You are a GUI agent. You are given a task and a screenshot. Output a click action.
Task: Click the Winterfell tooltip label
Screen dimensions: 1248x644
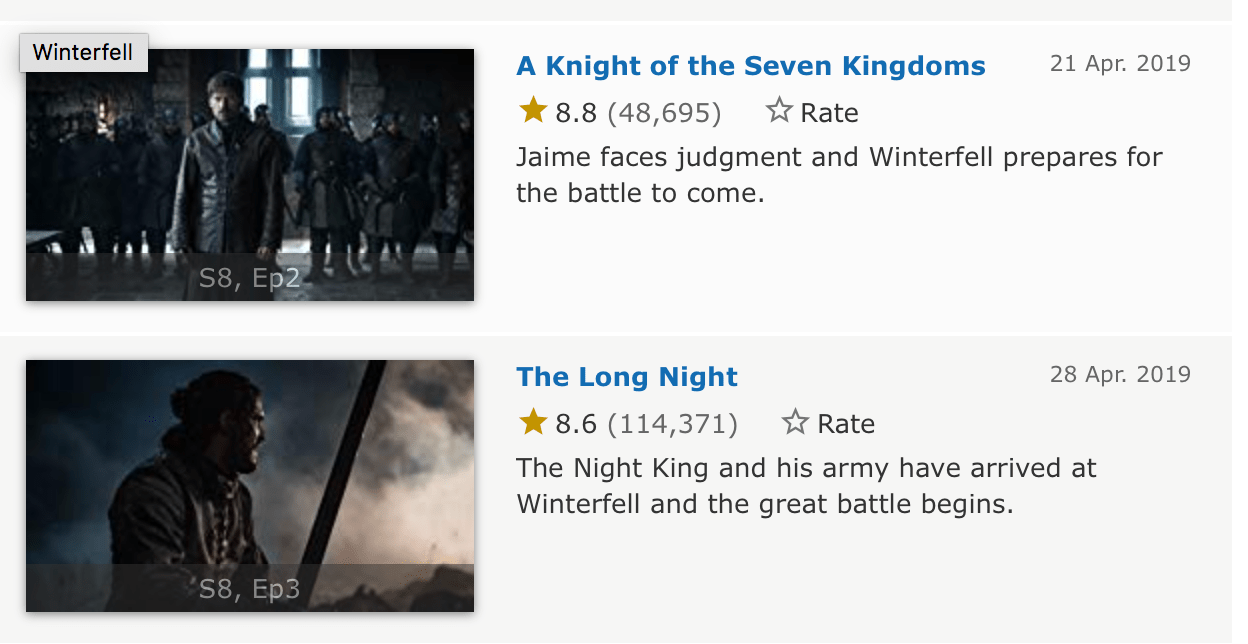[83, 52]
